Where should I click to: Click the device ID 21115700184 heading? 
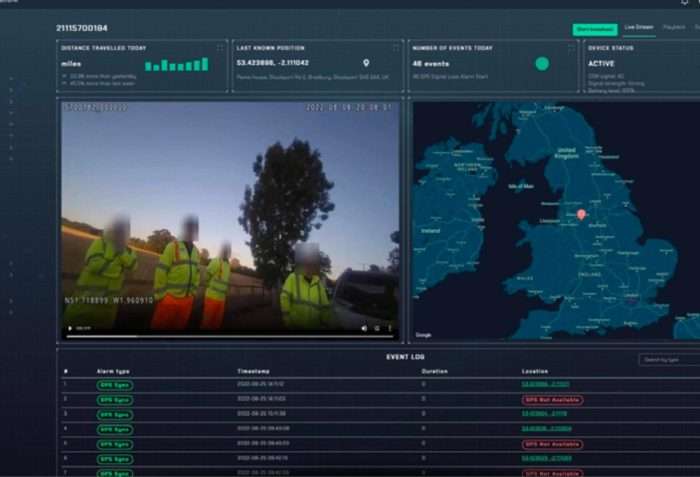[x=82, y=28]
